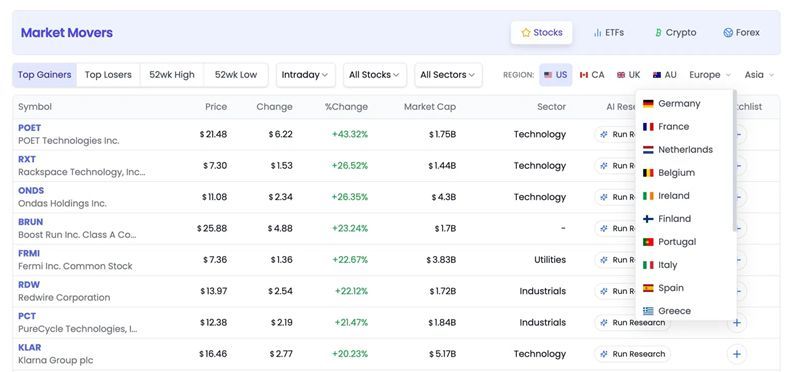Screen dimensions: 800x372
Task: Run Research for Klarna Group
Action: (x=633, y=354)
